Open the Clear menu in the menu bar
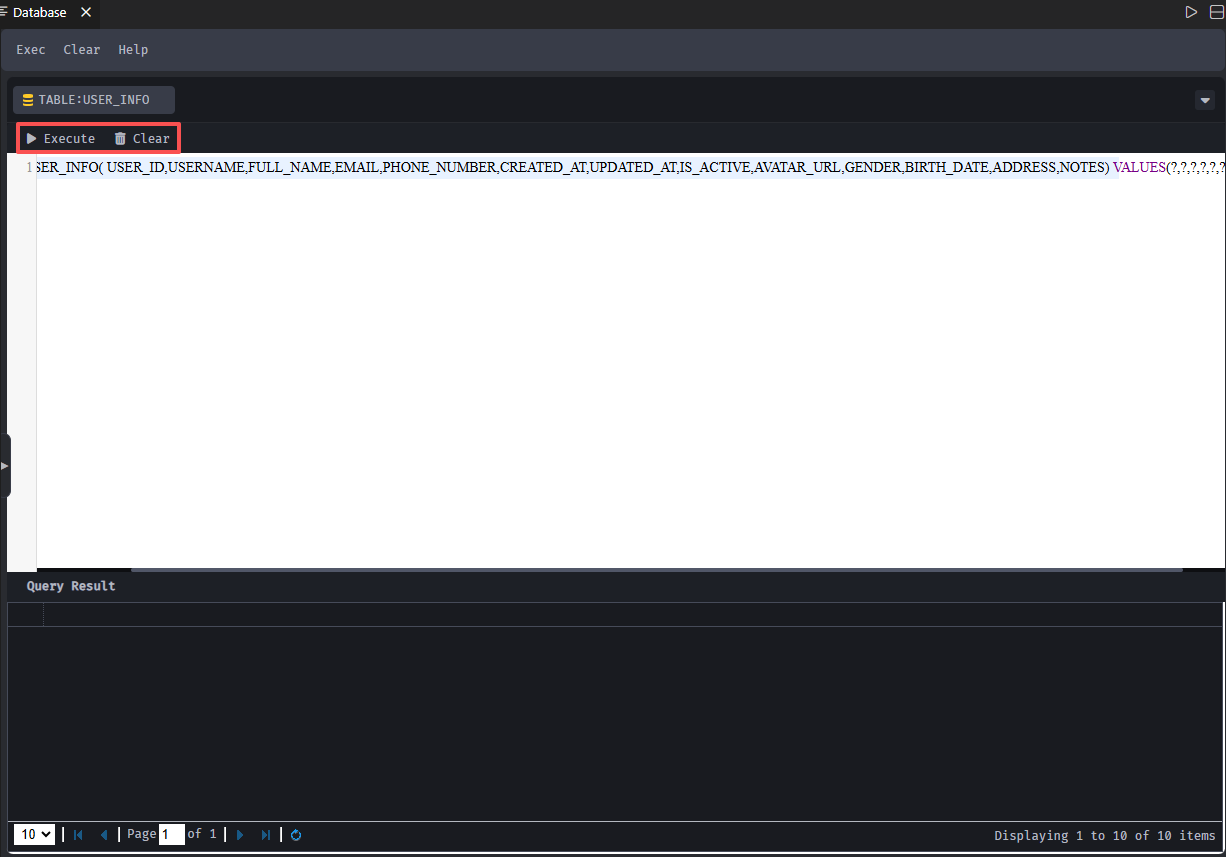 coord(82,50)
